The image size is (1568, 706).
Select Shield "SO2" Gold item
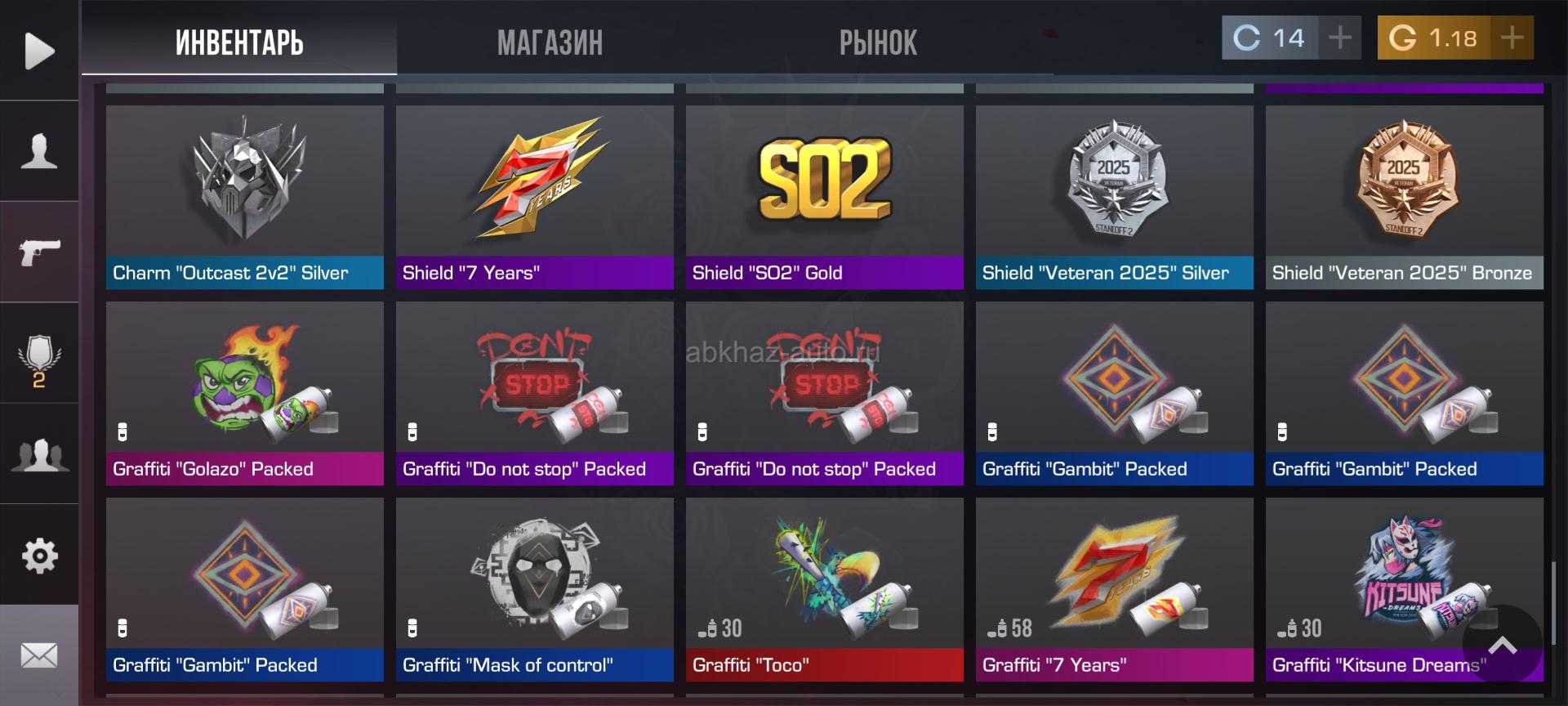[x=825, y=197]
